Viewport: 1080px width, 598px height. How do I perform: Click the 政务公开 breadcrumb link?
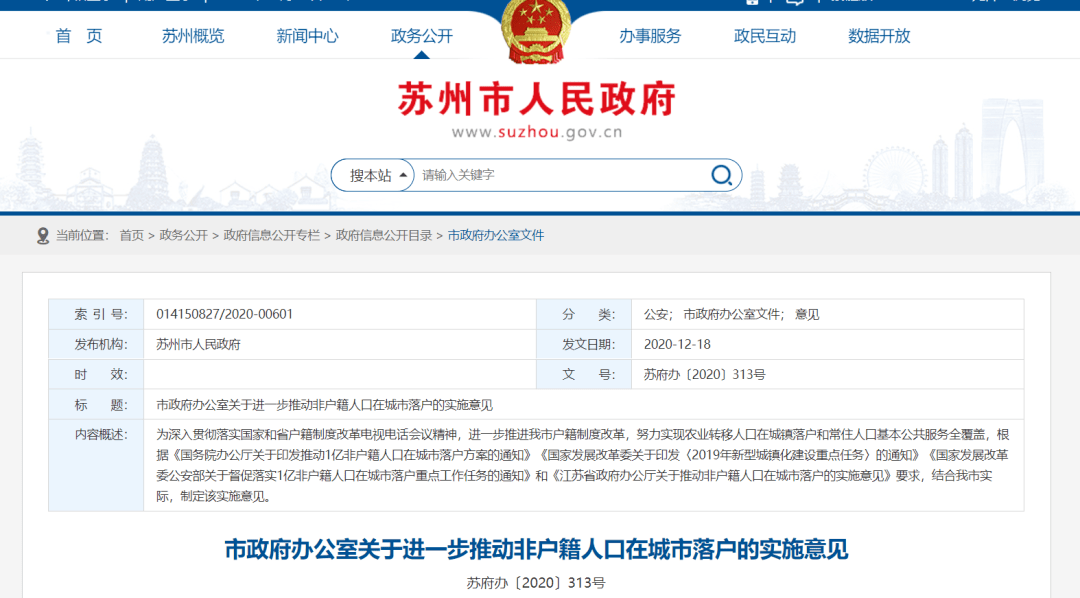[183, 236]
